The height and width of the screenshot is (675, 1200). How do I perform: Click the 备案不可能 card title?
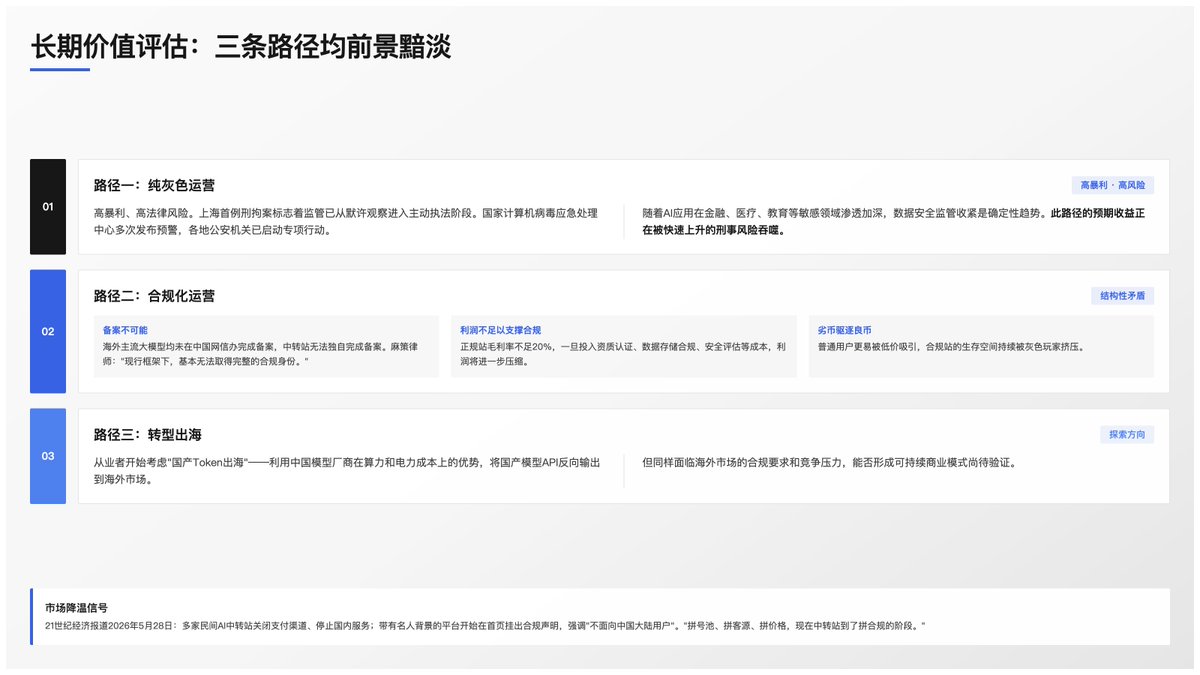pyautogui.click(x=125, y=330)
